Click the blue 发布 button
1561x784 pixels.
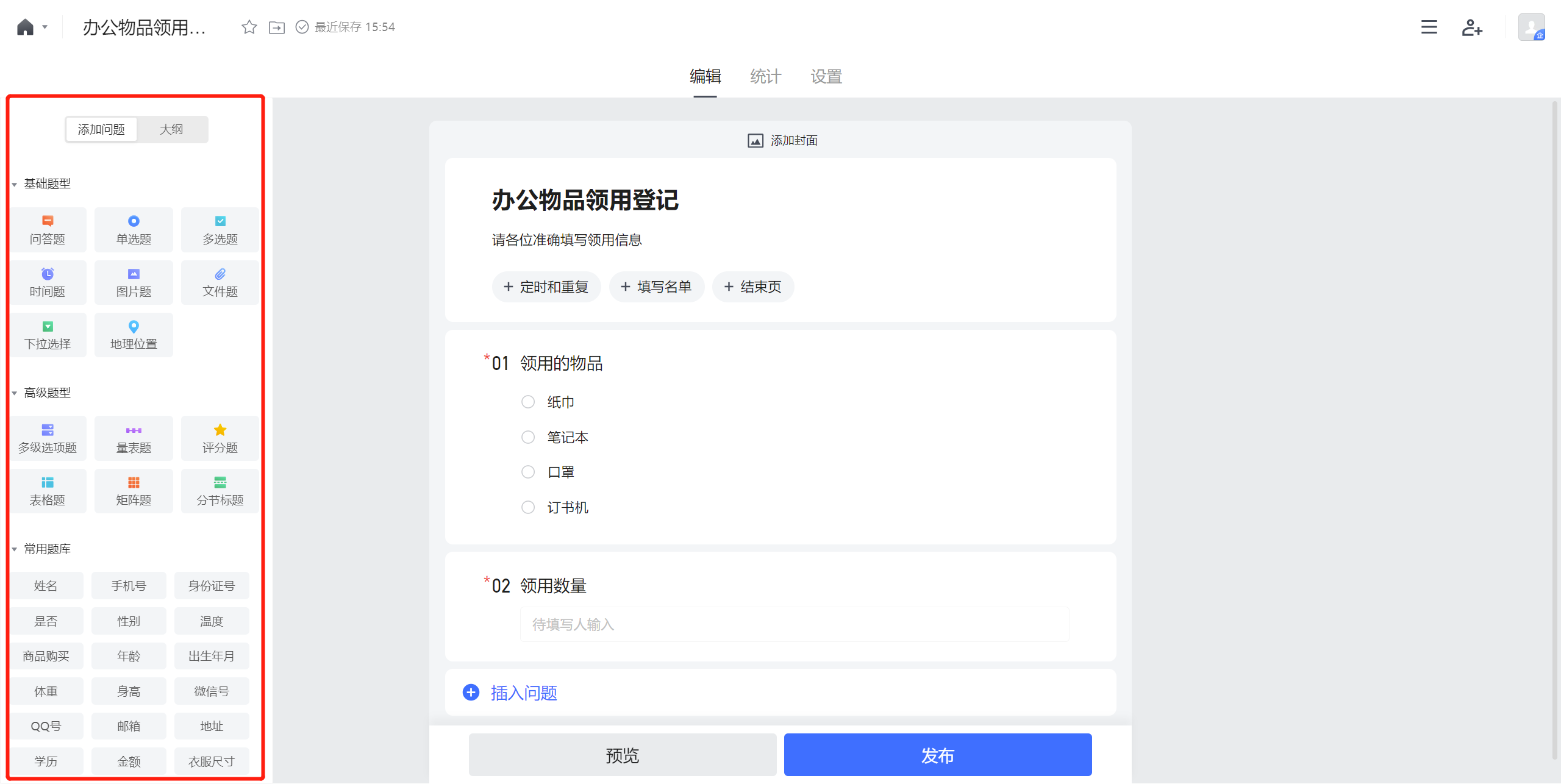937,755
